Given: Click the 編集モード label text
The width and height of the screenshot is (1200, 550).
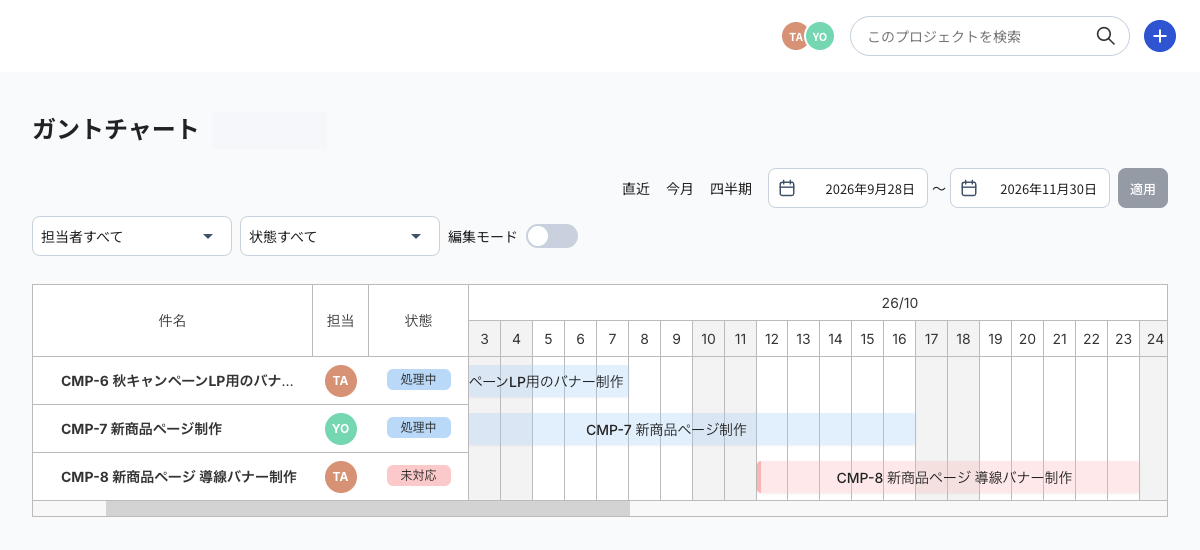Looking at the screenshot, I should pyautogui.click(x=483, y=237).
